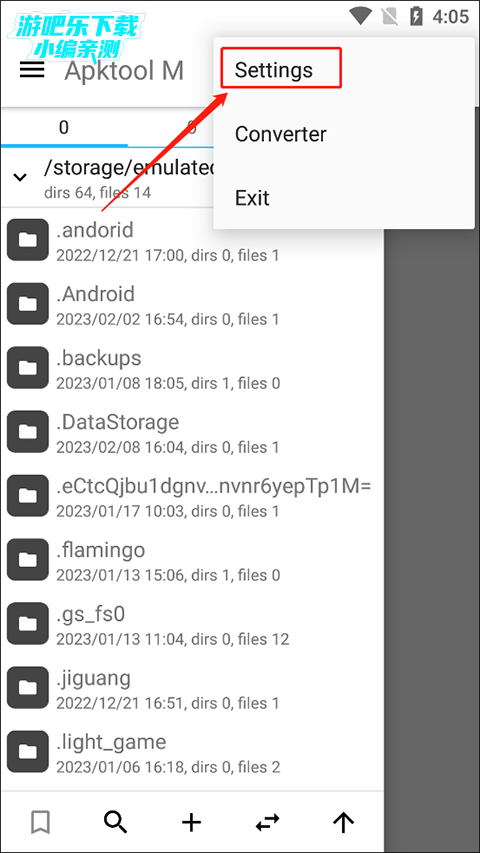Switch to the first tab labeled 0

[x=64, y=128]
